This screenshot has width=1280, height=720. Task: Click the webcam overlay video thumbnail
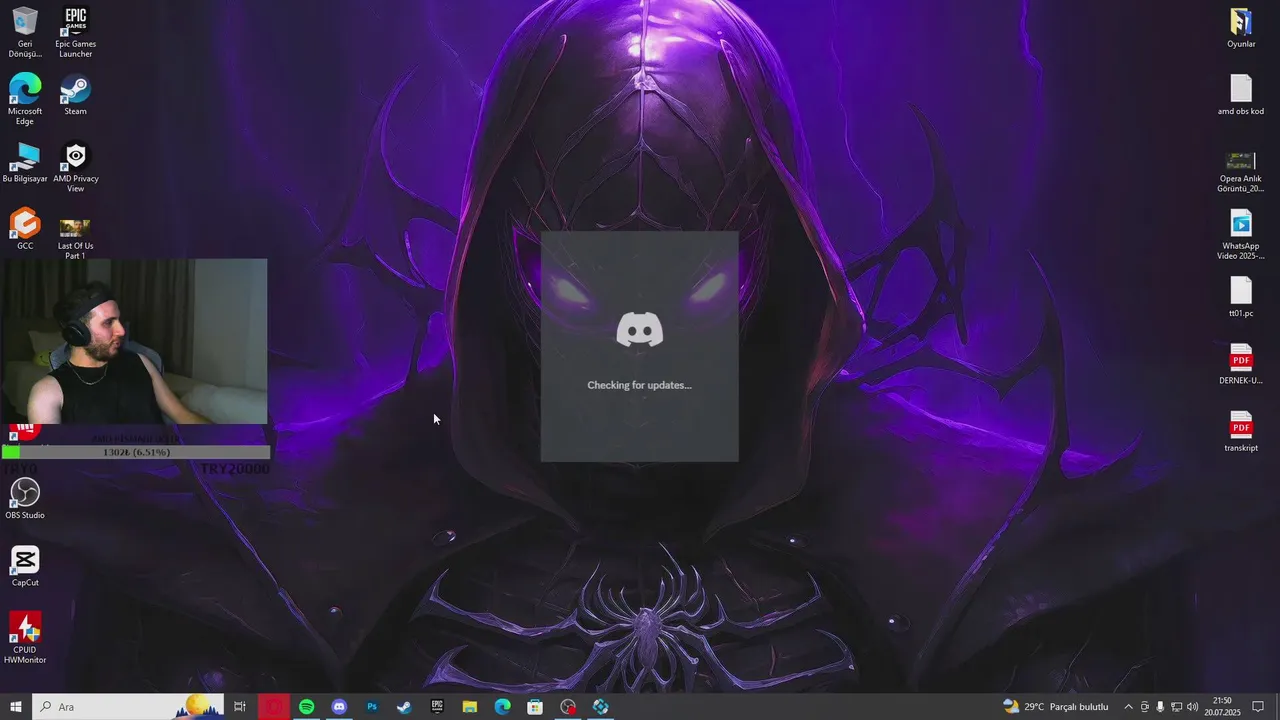134,341
